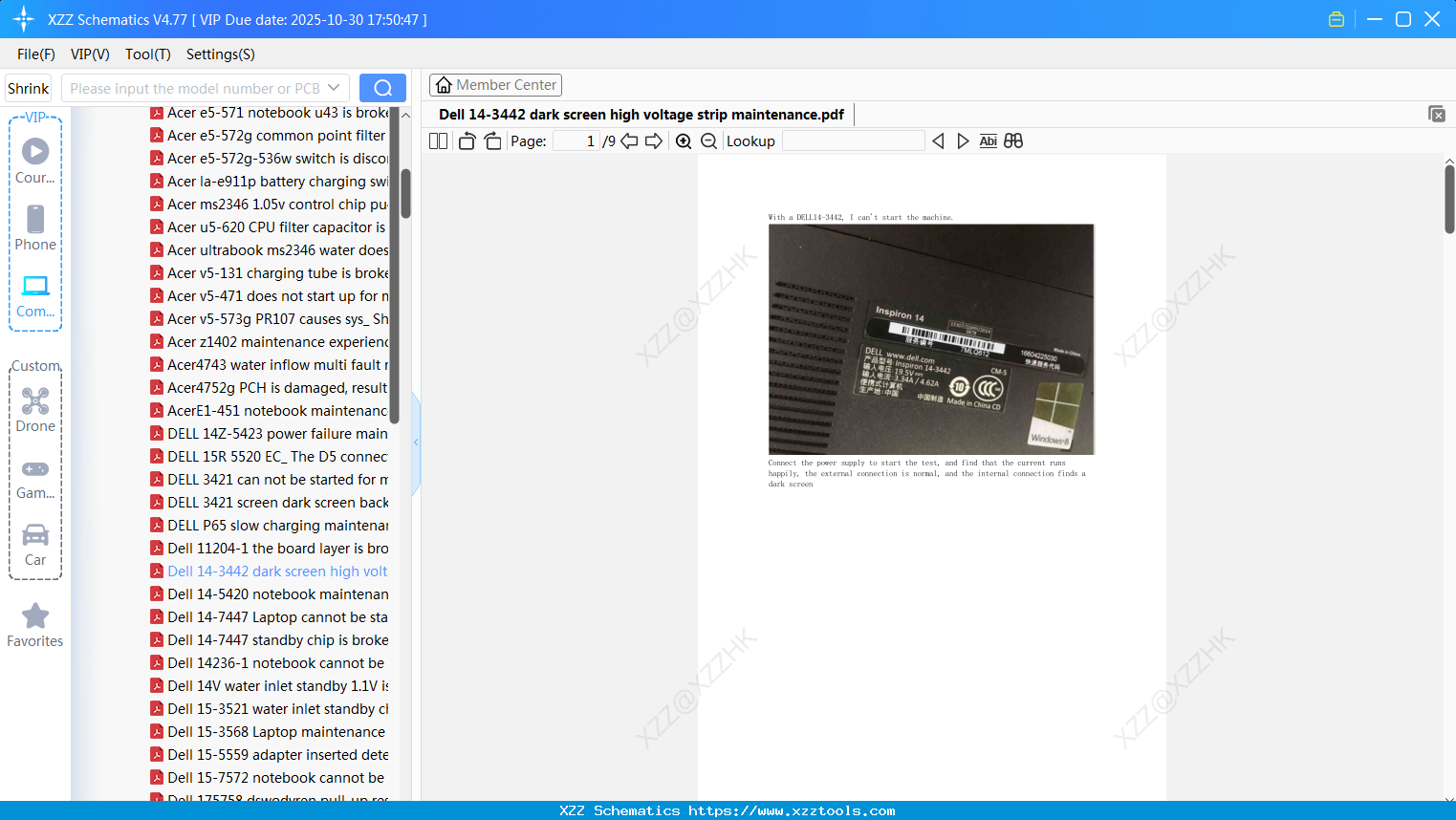This screenshot has height=820, width=1456.
Task: Find previous Lookup match triangle
Action: pos(938,140)
